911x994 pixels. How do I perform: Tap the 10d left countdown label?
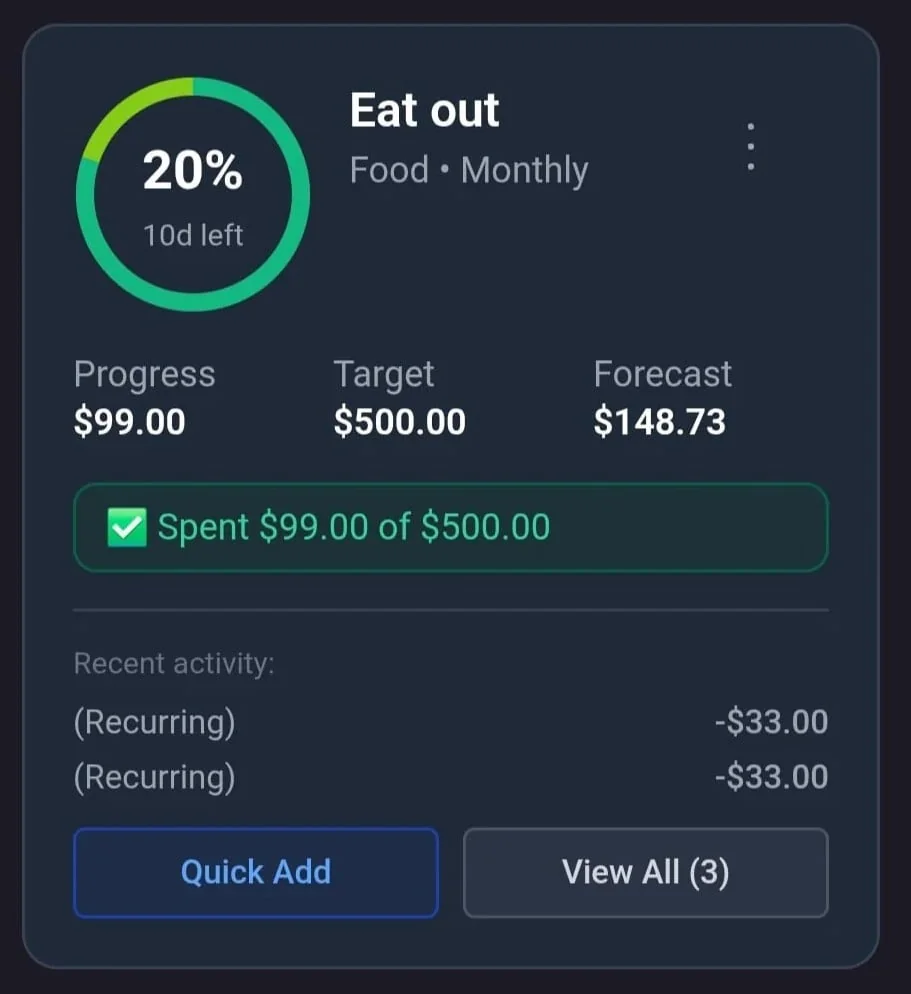(x=192, y=235)
